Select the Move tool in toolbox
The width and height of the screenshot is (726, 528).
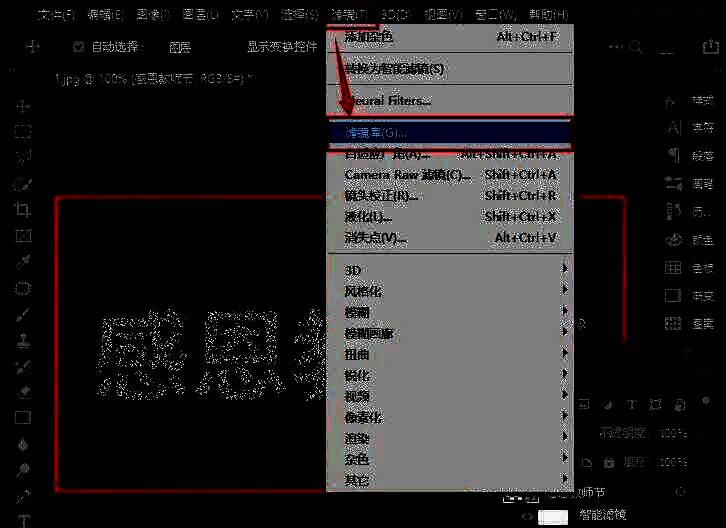point(23,107)
